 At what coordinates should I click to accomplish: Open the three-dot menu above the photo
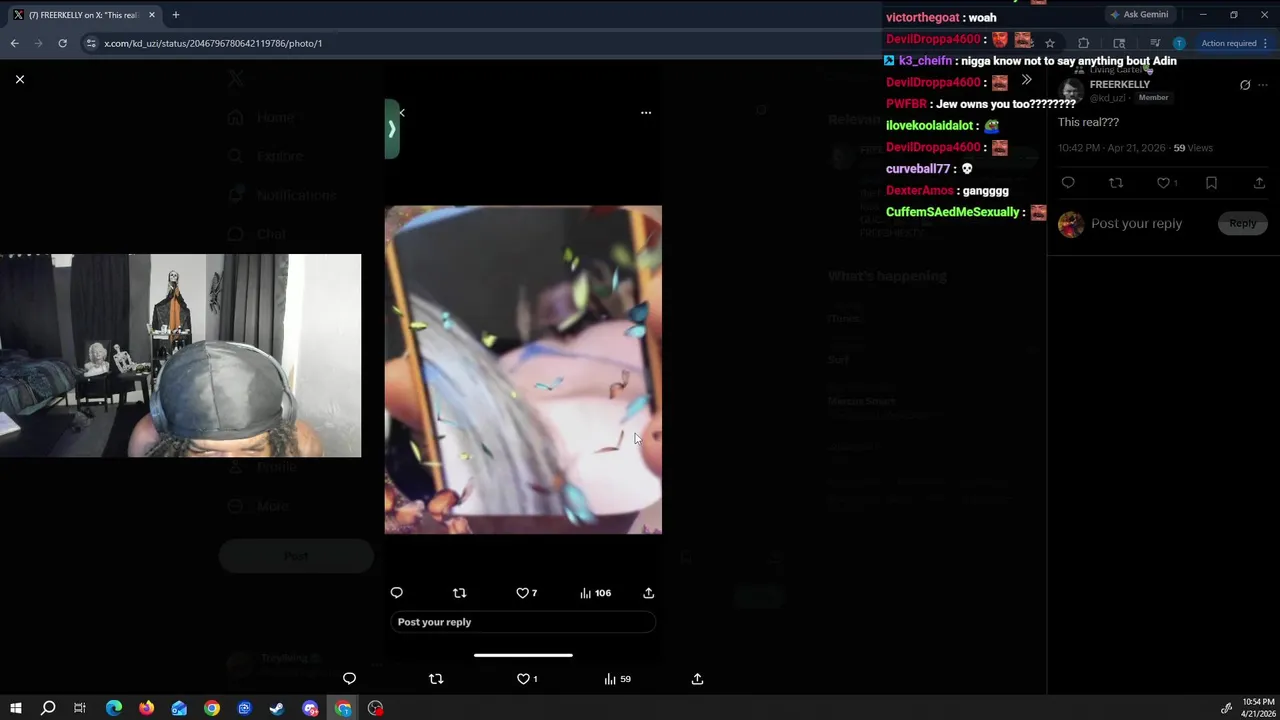[646, 113]
